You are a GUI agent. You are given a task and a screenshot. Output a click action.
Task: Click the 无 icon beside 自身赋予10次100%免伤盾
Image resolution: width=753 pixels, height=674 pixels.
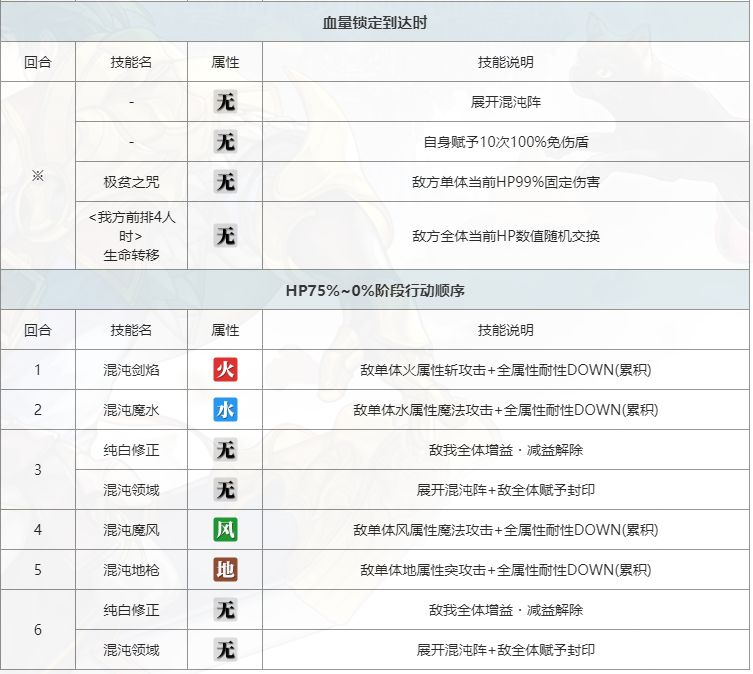point(225,142)
